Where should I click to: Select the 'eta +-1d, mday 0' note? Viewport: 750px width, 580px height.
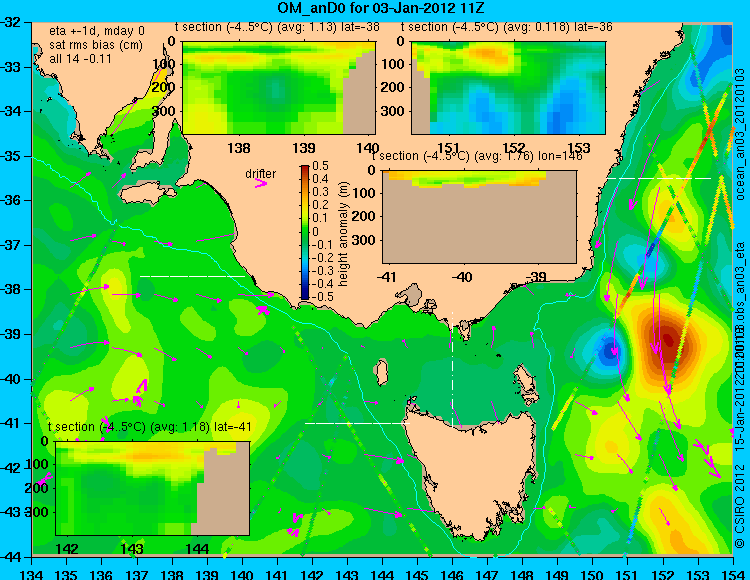tap(97, 31)
